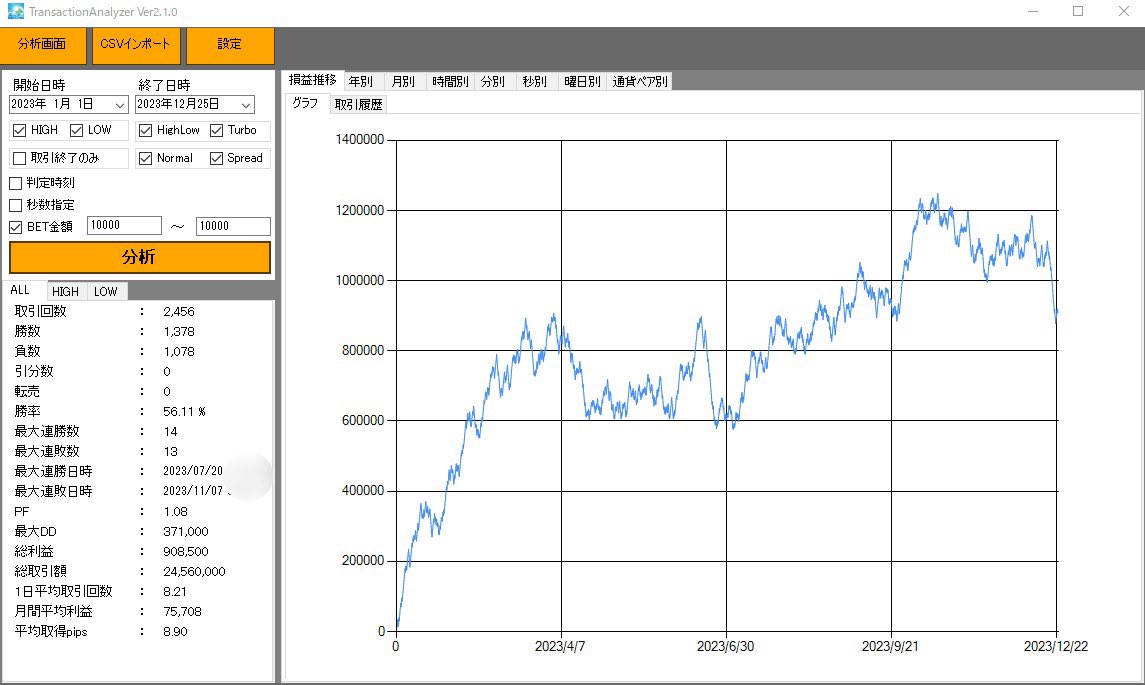Switch to the HIGH statistics tab

65,291
